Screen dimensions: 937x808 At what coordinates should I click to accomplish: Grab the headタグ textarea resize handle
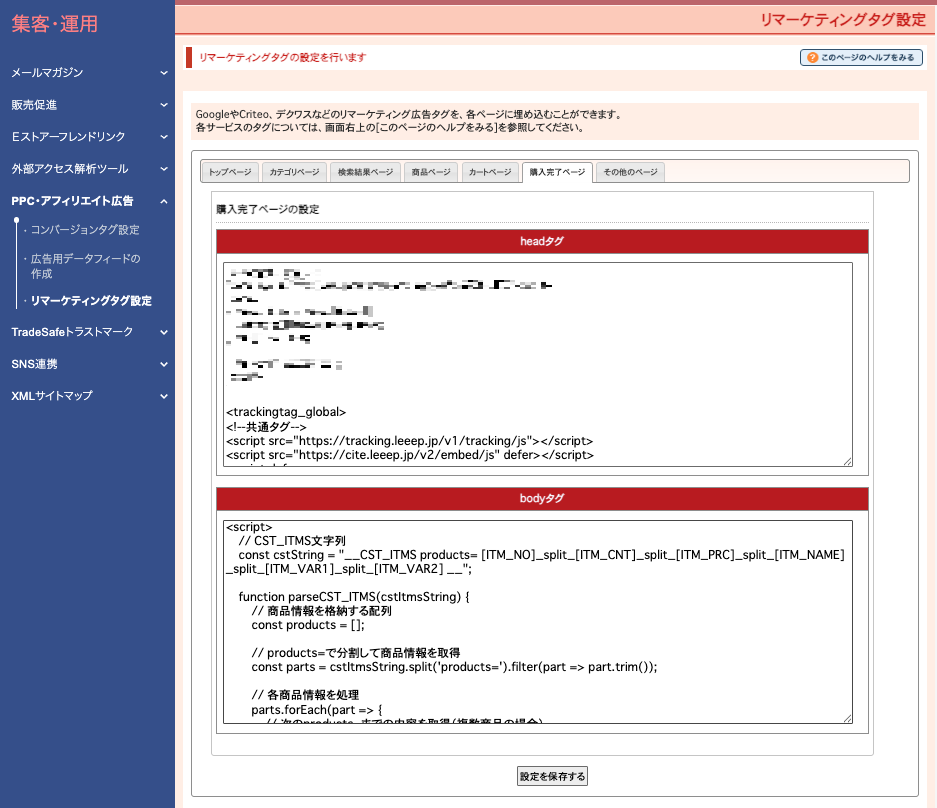click(847, 461)
